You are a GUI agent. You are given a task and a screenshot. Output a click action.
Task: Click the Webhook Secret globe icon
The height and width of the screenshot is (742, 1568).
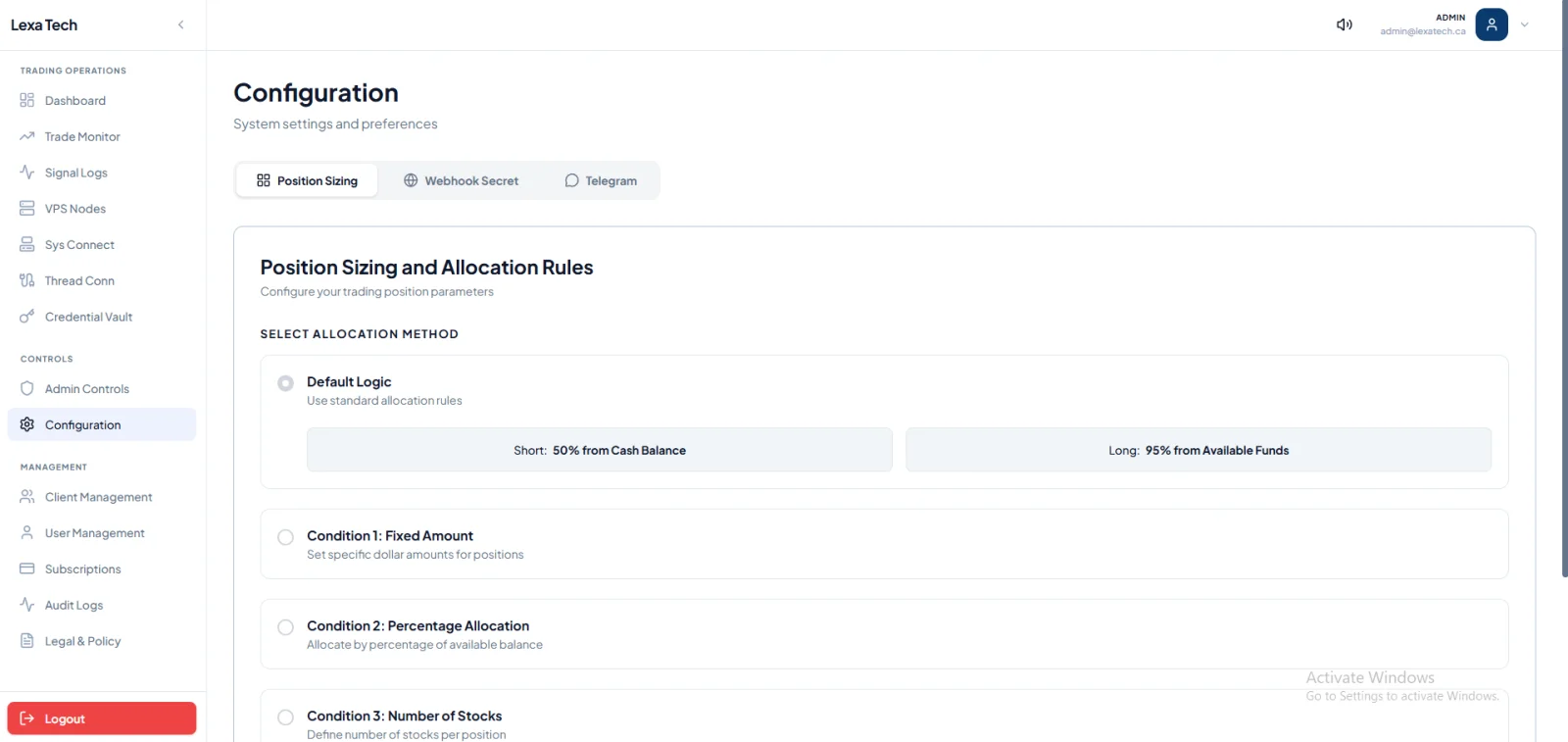(411, 180)
